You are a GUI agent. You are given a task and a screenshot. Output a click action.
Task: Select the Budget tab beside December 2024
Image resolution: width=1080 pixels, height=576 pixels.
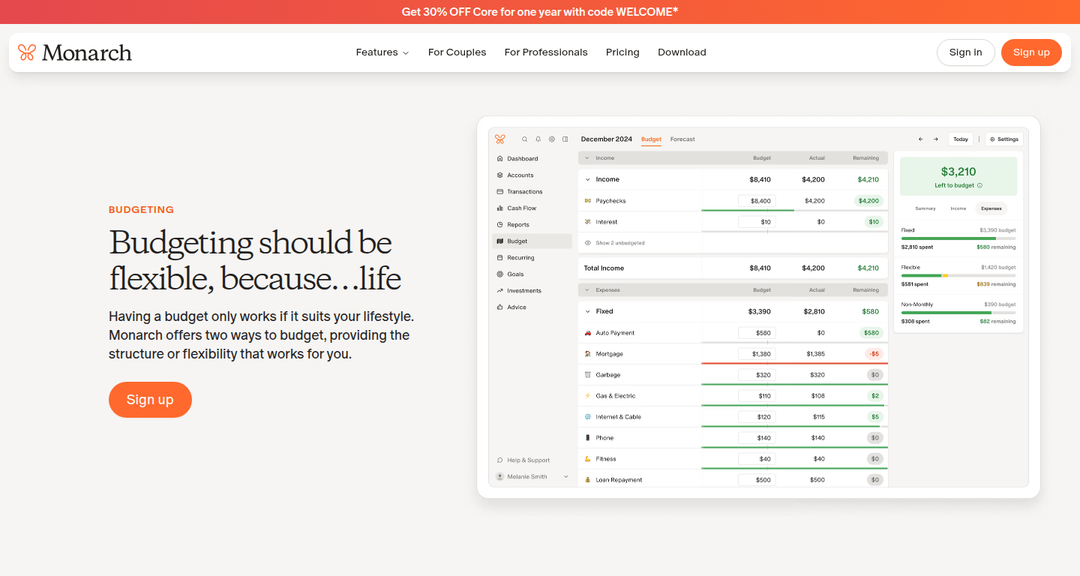(x=651, y=139)
